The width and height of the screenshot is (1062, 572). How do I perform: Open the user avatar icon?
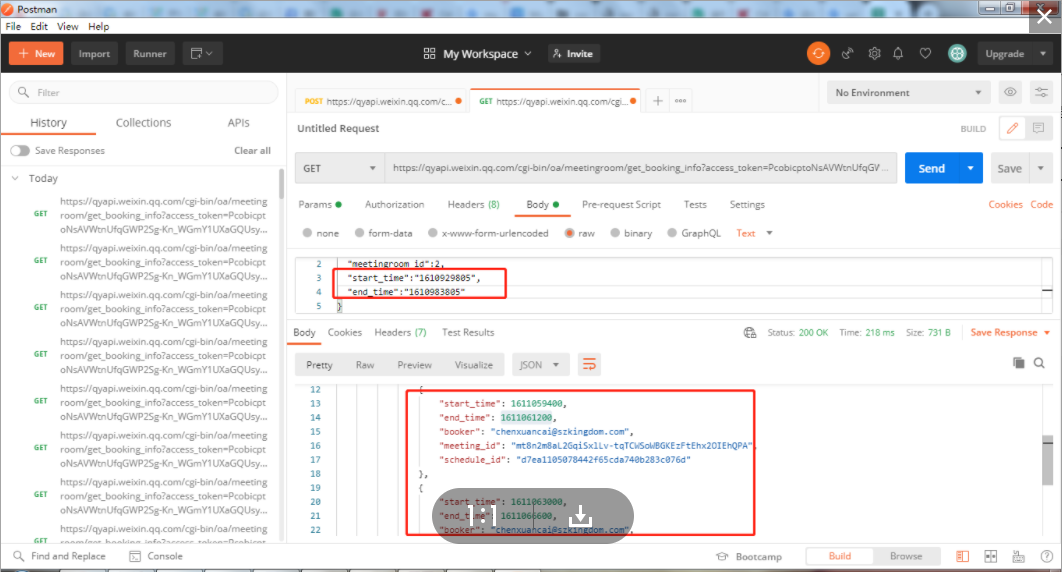[957, 53]
